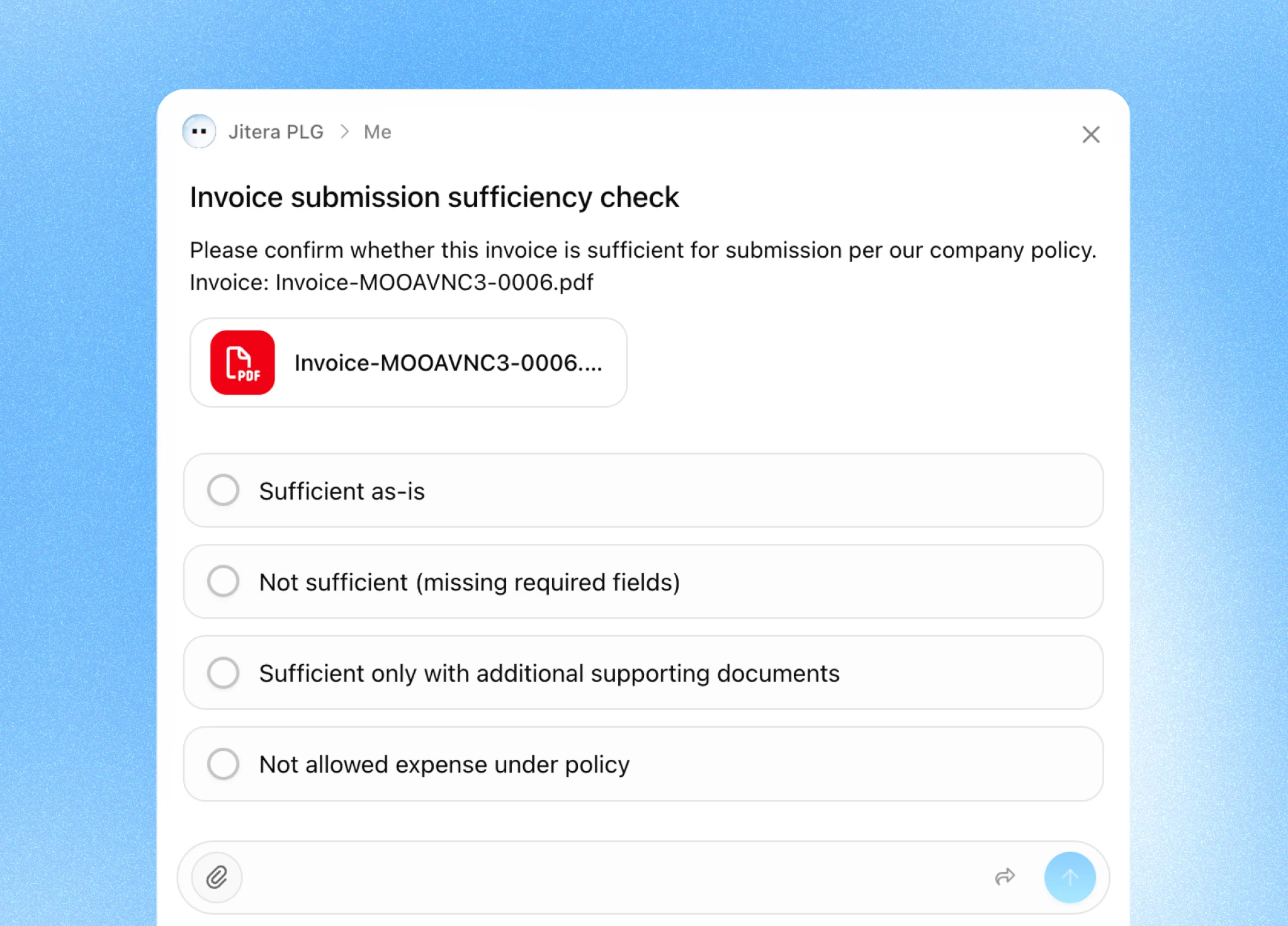Choose "Not sufficient (missing required fields)" radio
1288x926 pixels.
(x=223, y=581)
